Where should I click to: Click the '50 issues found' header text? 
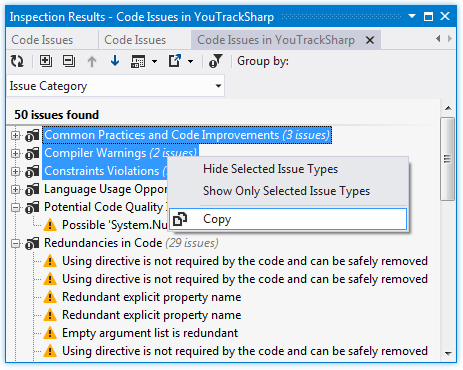pyautogui.click(x=57, y=115)
